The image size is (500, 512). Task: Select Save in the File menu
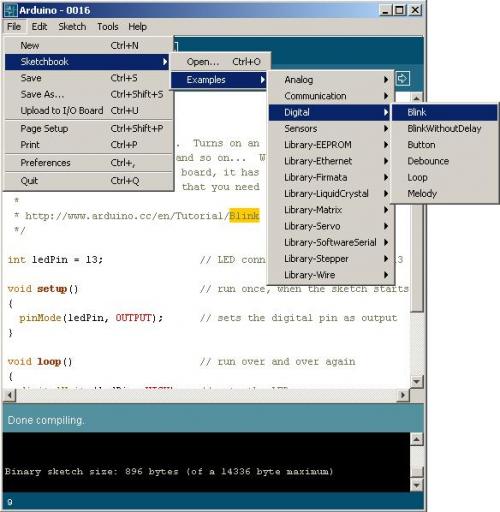pos(89,78)
